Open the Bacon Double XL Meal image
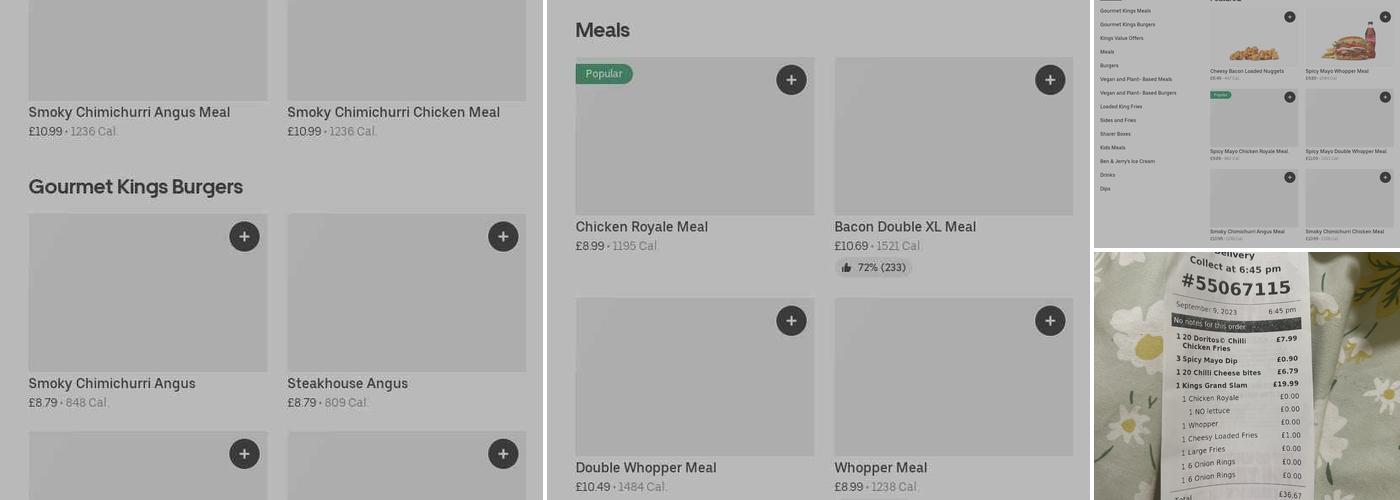The image size is (1400, 500). pos(953,136)
